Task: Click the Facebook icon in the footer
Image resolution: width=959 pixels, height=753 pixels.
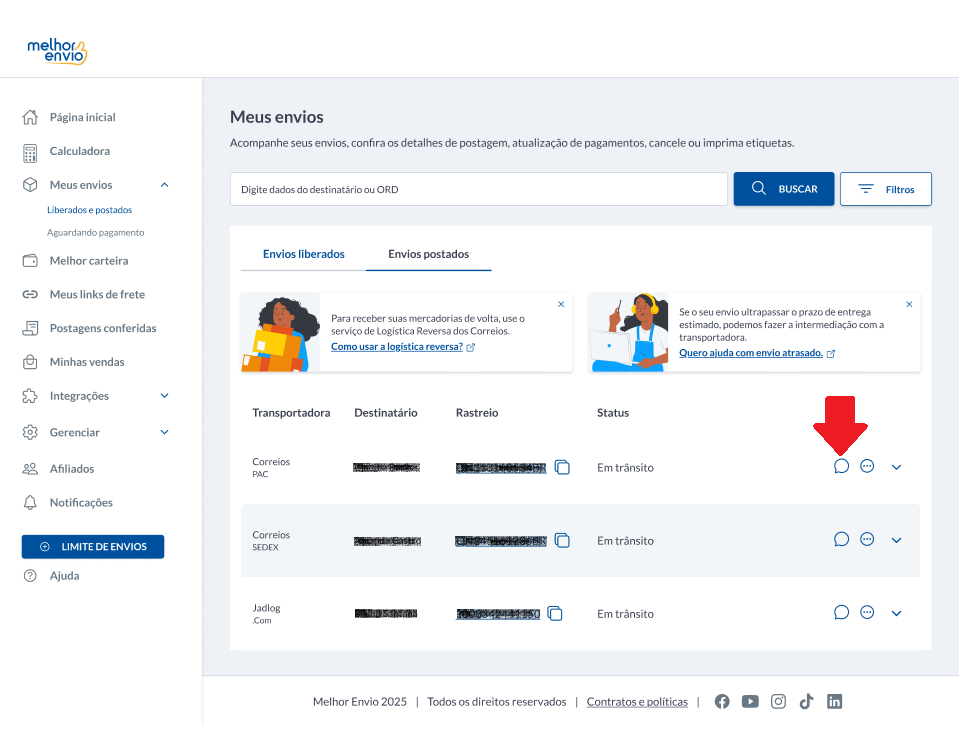Action: point(722,702)
